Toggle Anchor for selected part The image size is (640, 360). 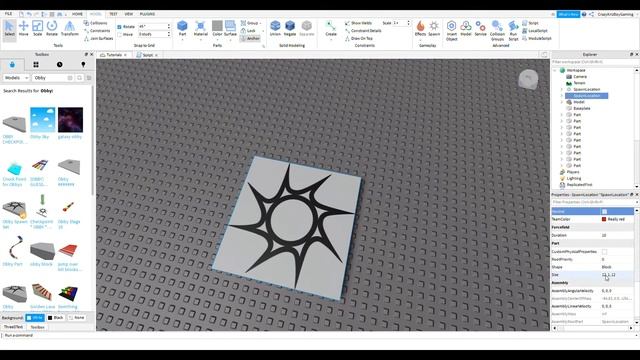pyautogui.click(x=251, y=38)
